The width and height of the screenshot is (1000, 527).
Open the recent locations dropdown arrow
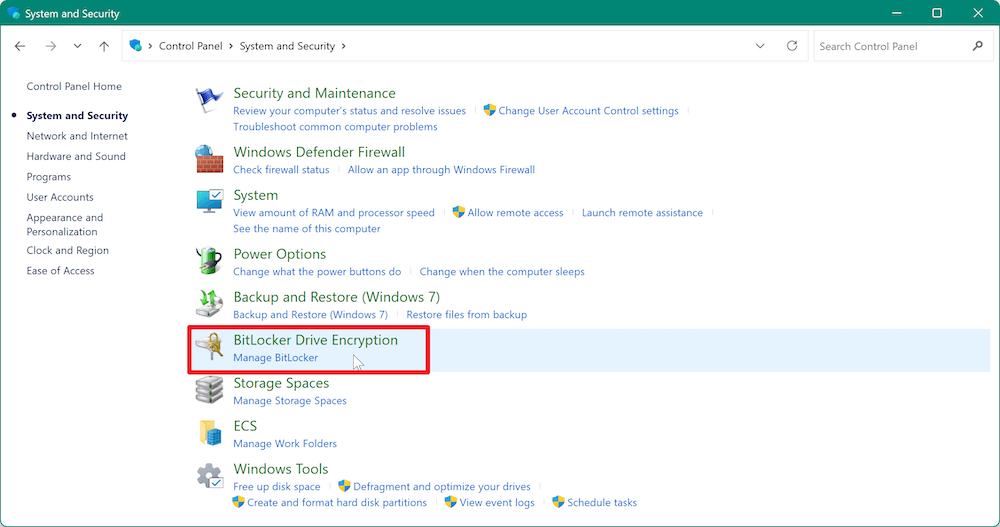[x=77, y=46]
